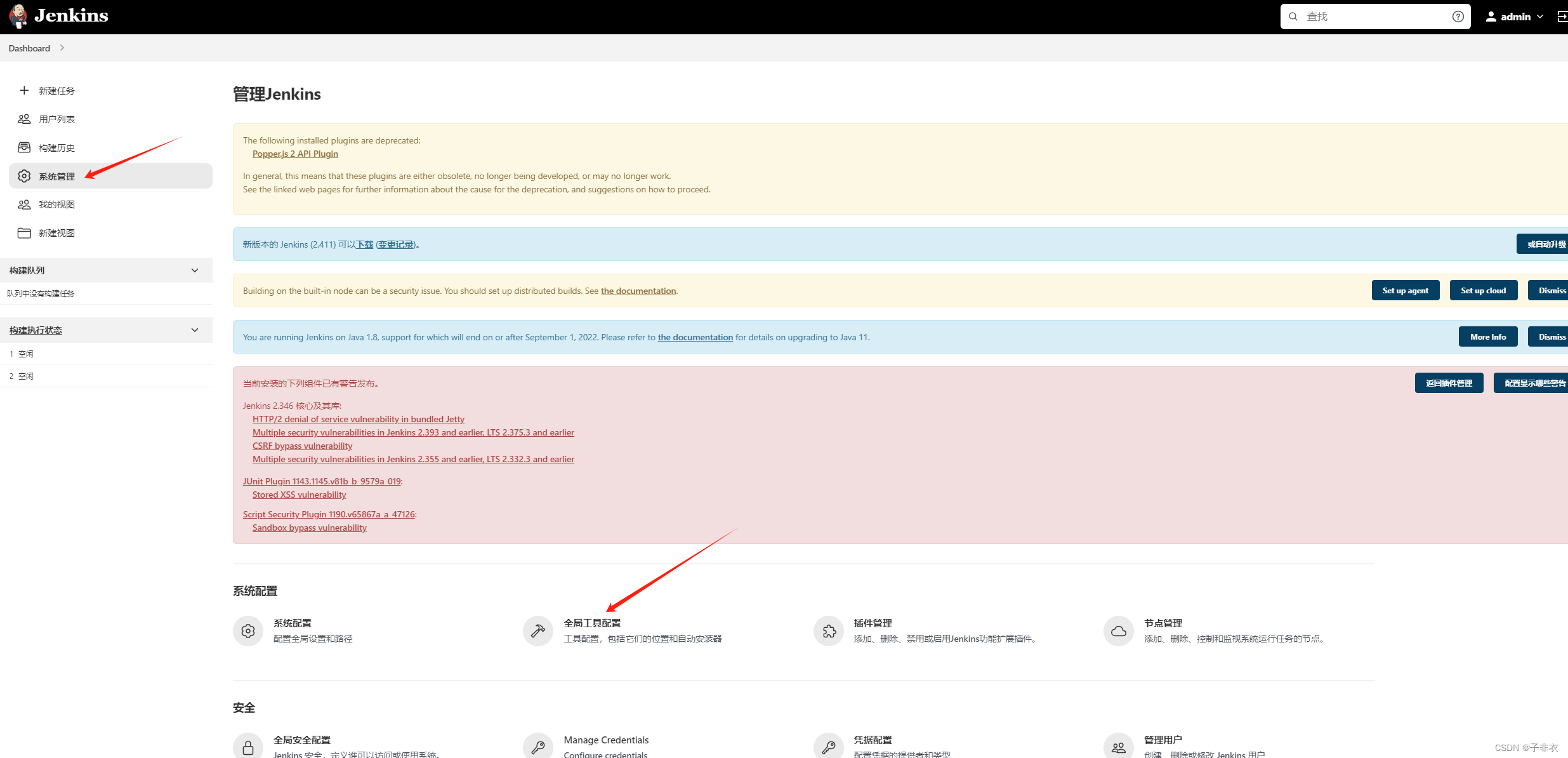Image resolution: width=1568 pixels, height=758 pixels.
Task: Open the 节点管理 title link
Action: [1163, 623]
